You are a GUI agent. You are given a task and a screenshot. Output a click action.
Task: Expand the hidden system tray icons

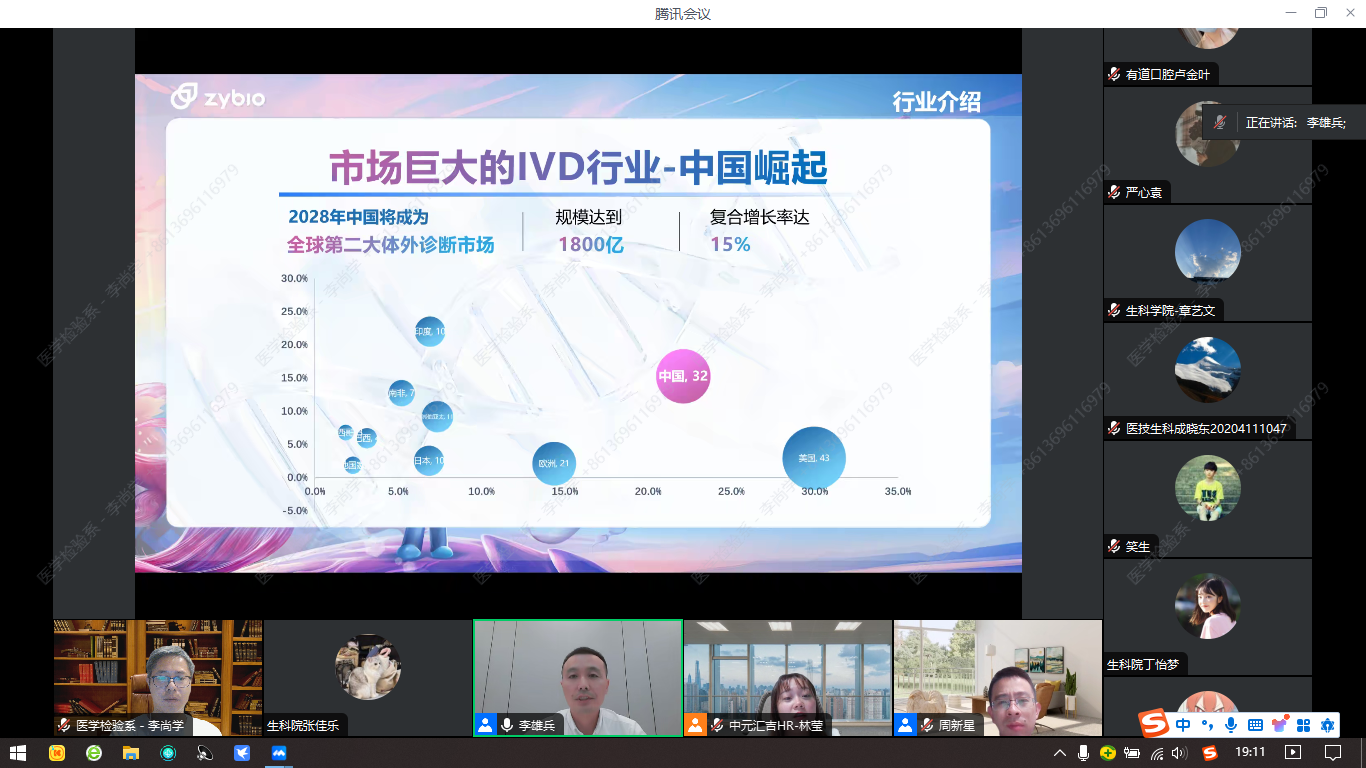[1060, 753]
